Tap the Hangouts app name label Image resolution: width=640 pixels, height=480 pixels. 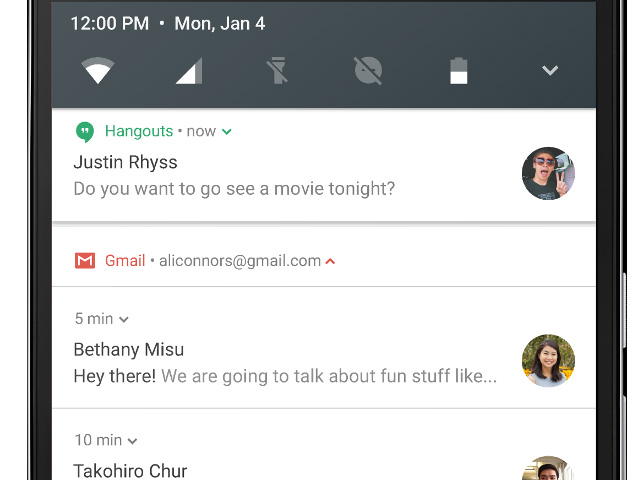pyautogui.click(x=139, y=131)
